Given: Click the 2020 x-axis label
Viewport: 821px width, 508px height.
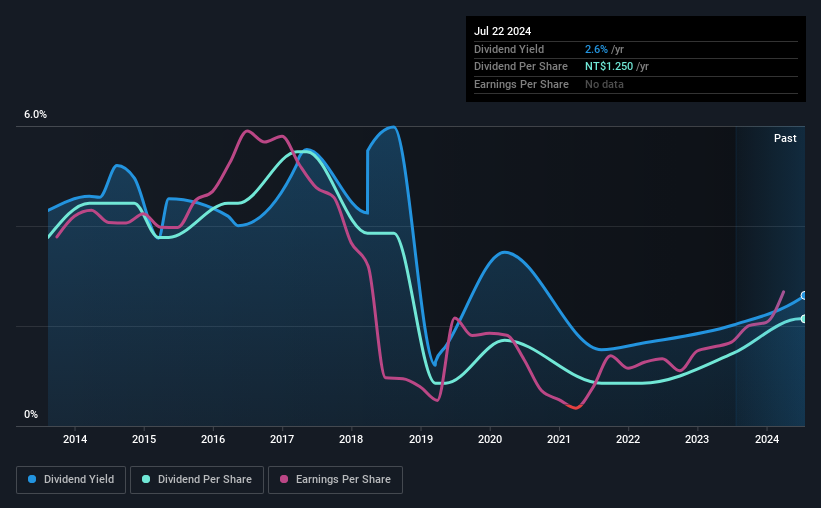Looking at the screenshot, I should (x=490, y=439).
